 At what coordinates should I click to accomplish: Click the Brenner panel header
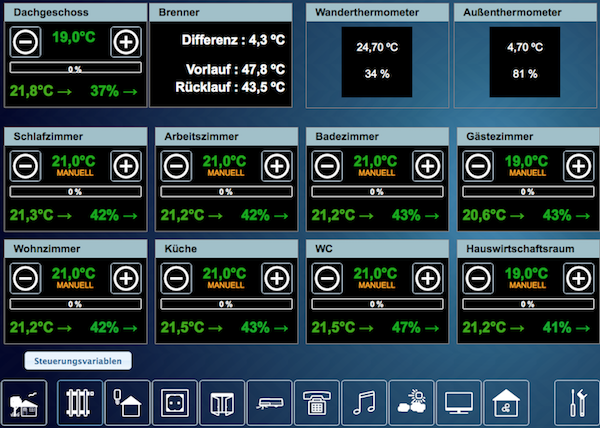click(x=220, y=13)
